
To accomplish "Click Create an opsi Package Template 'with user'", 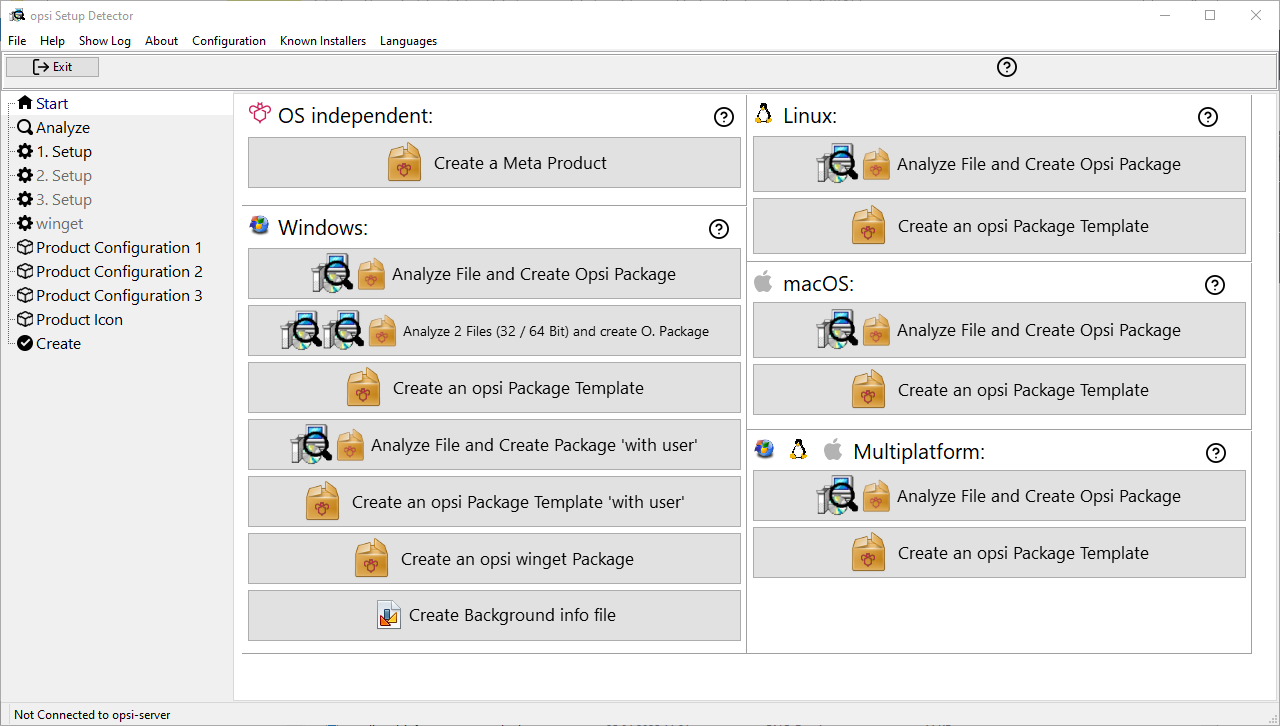I will (x=494, y=501).
